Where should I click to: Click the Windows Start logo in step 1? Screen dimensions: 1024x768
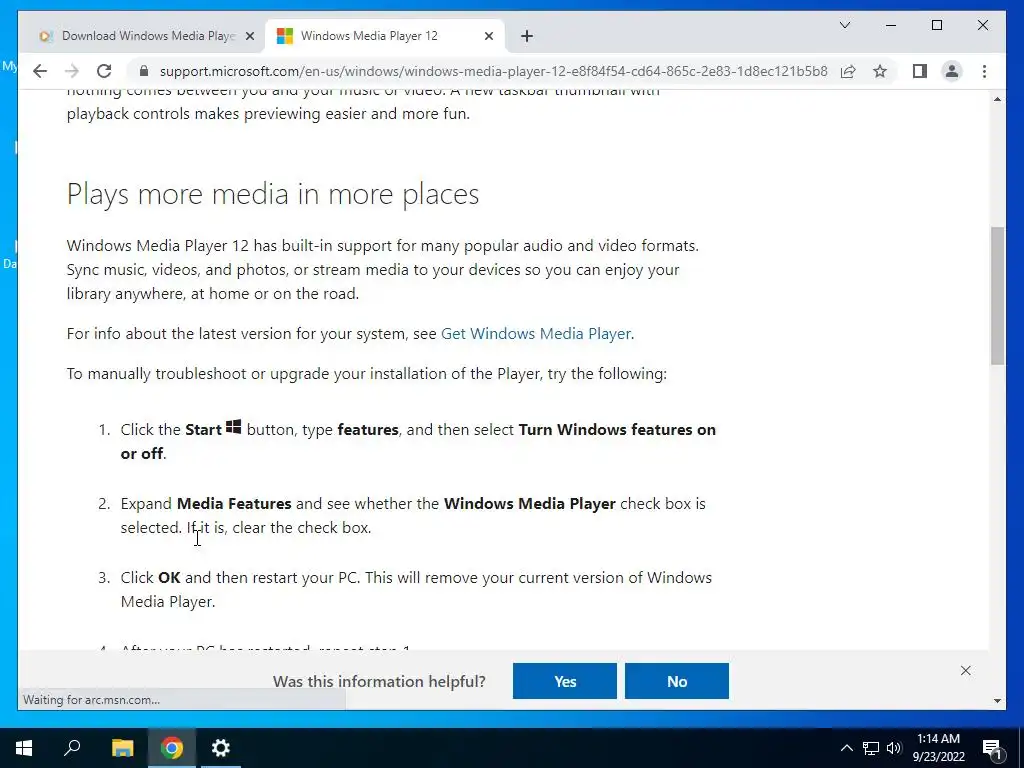tap(233, 427)
